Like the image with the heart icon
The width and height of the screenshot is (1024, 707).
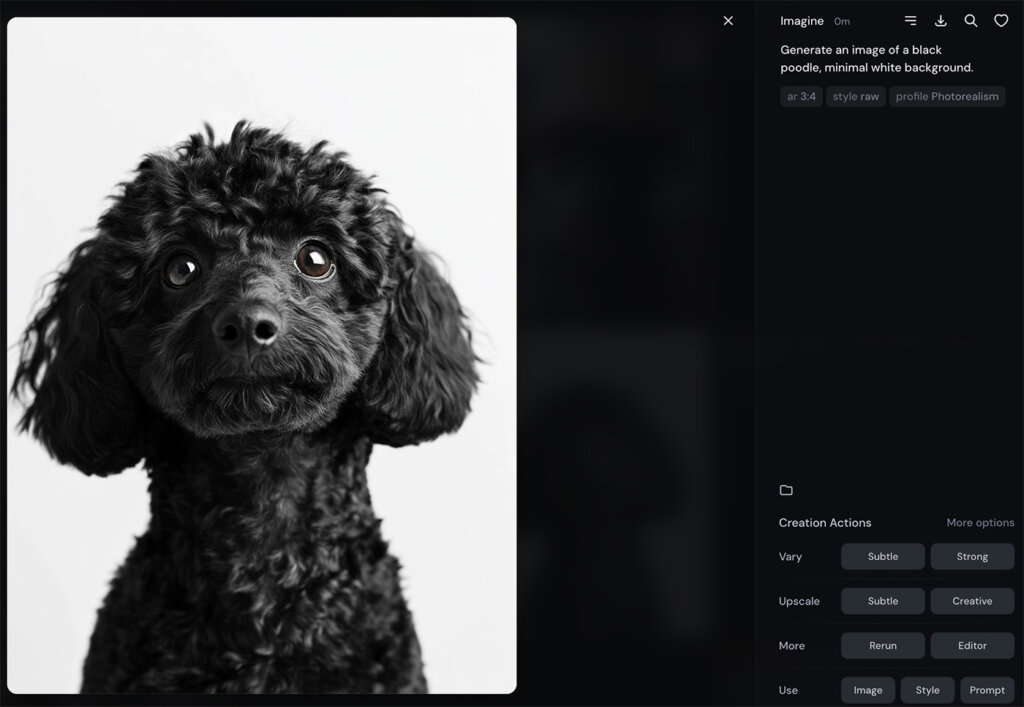click(1000, 21)
